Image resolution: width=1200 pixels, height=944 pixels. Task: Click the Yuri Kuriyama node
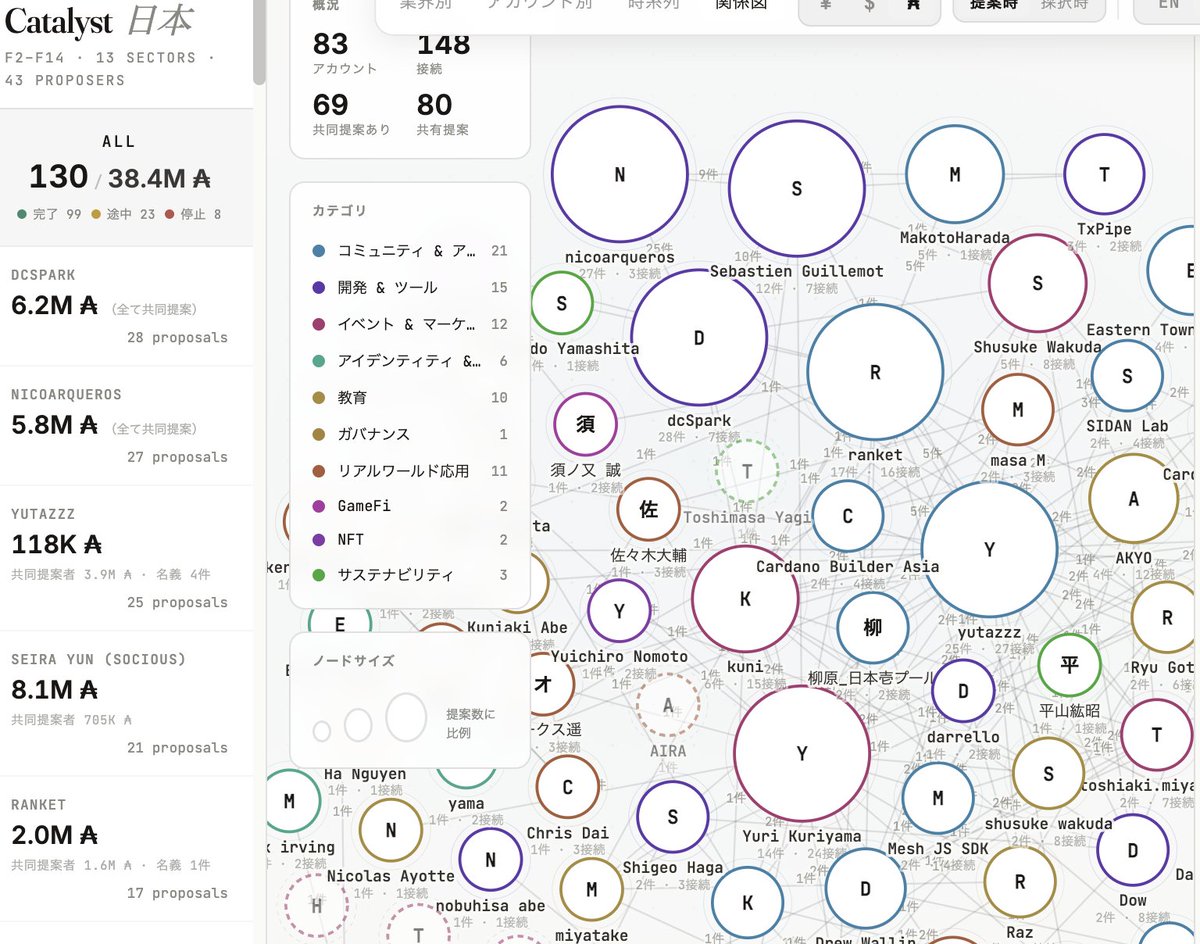(x=801, y=754)
